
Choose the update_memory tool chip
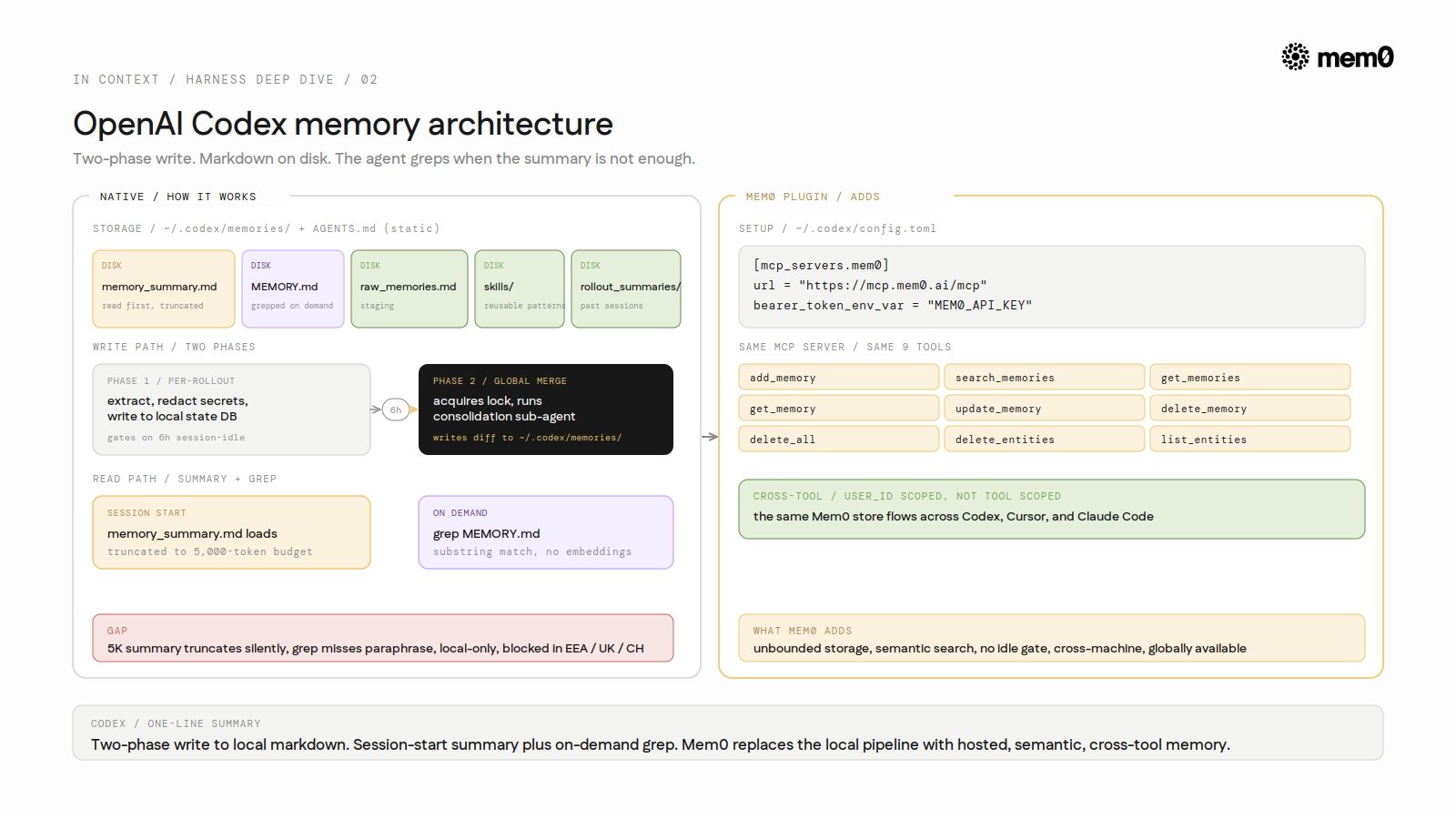(x=1045, y=408)
